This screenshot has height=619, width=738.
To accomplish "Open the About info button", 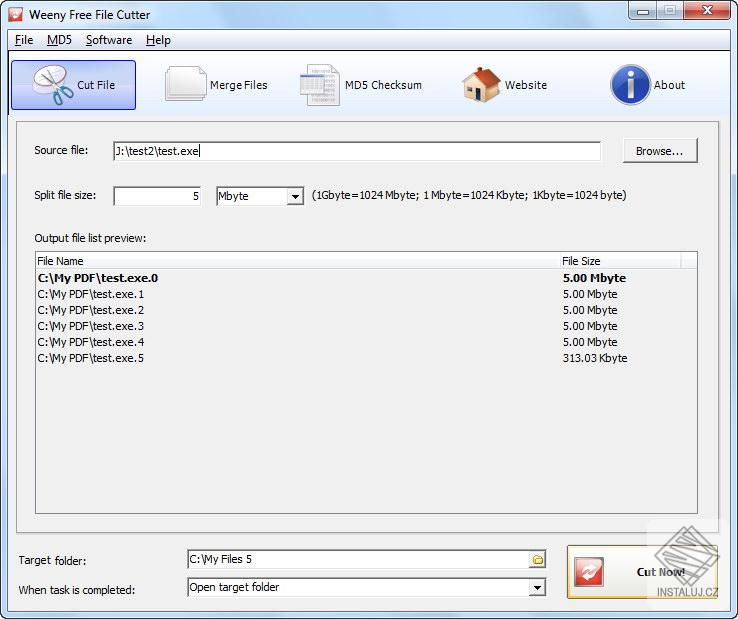I will (x=648, y=85).
